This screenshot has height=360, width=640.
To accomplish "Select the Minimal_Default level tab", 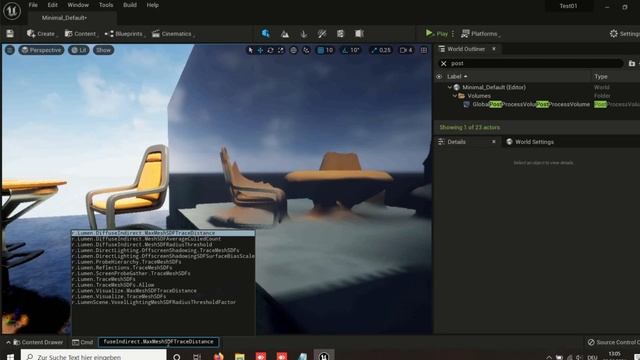I will coord(64,18).
